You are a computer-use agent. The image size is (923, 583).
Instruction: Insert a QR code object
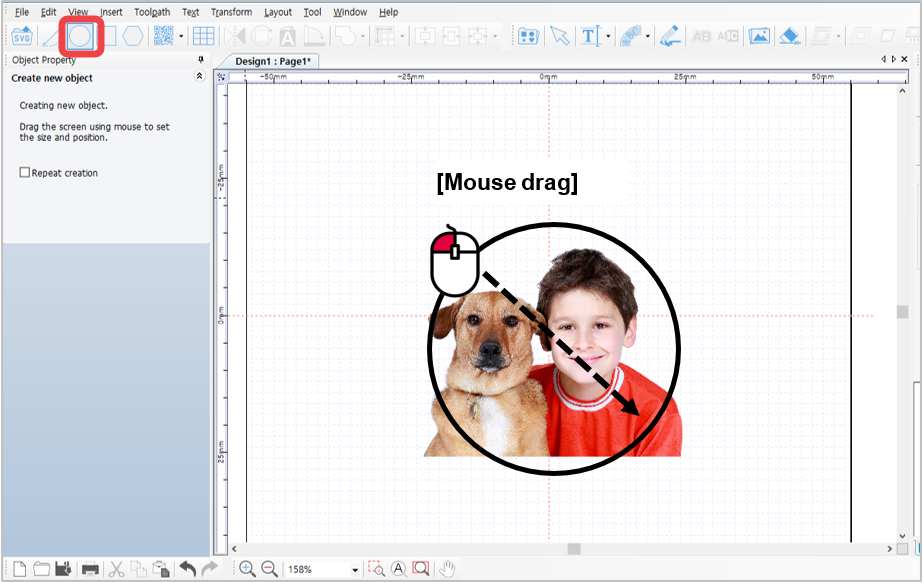[163, 36]
